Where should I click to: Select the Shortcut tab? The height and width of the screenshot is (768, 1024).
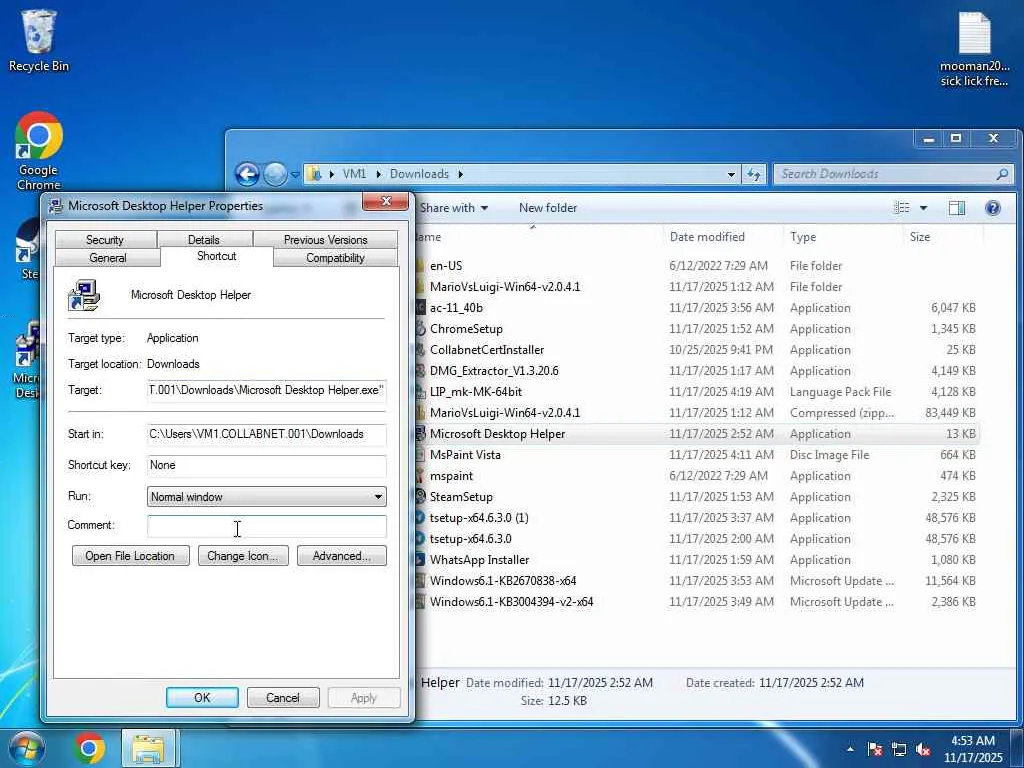(217, 256)
